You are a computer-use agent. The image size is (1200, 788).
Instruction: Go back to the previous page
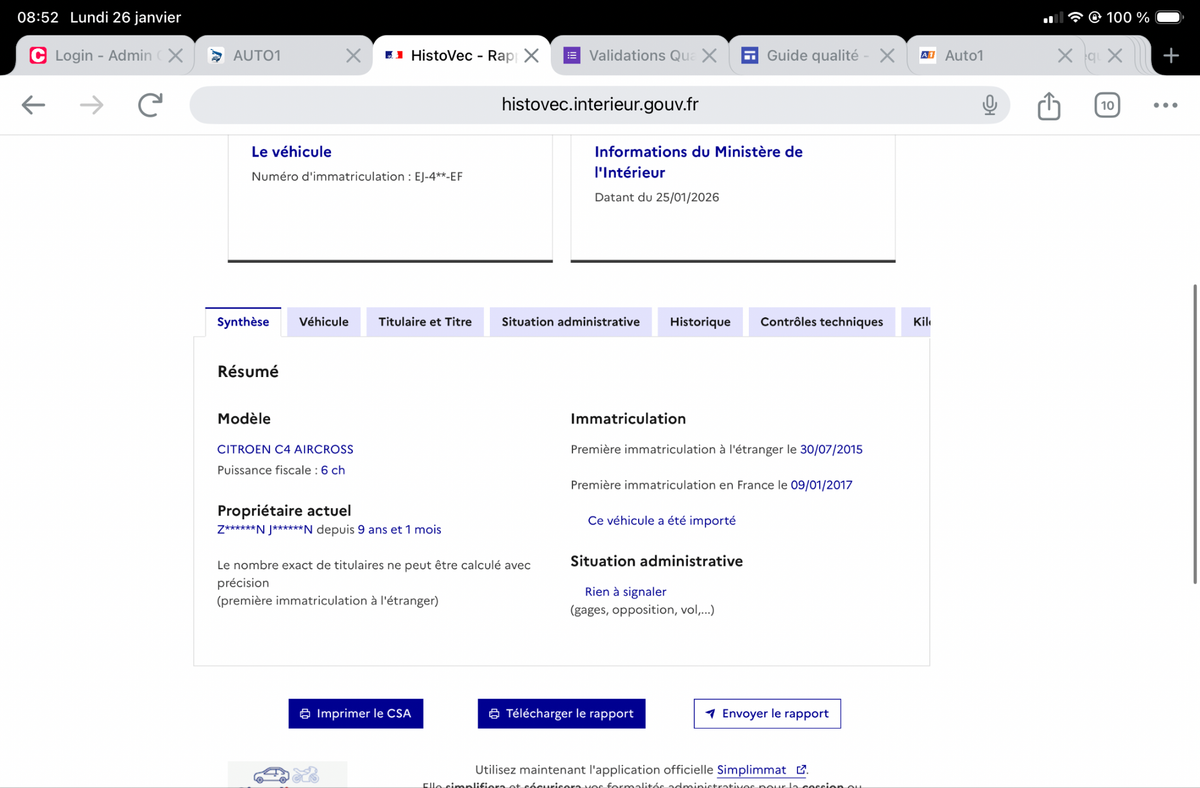tap(33, 105)
